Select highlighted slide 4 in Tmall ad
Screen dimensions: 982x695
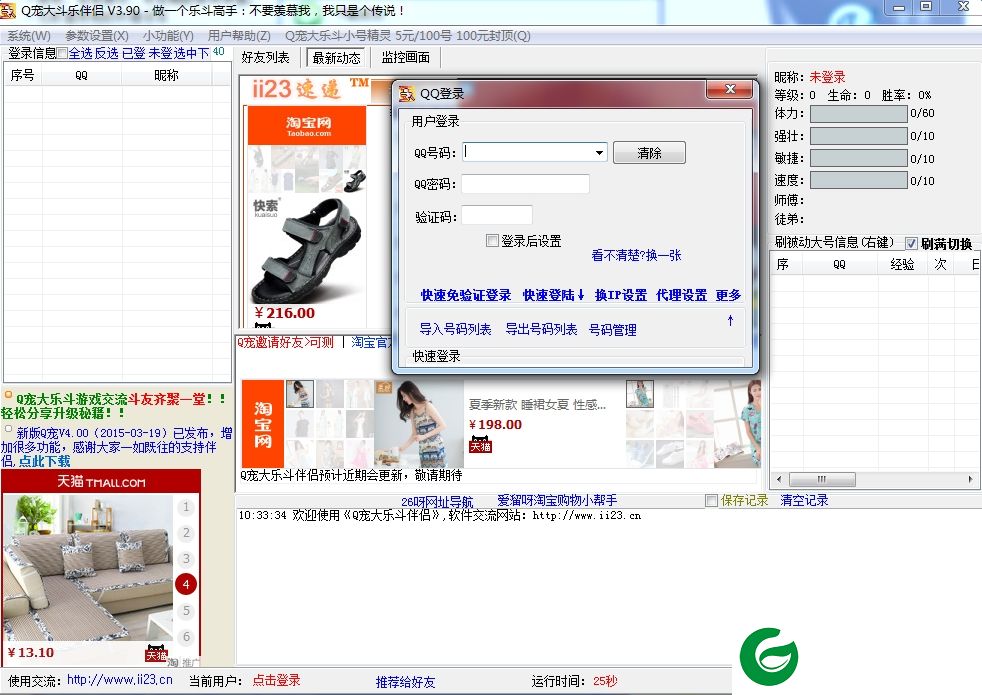pos(186,584)
